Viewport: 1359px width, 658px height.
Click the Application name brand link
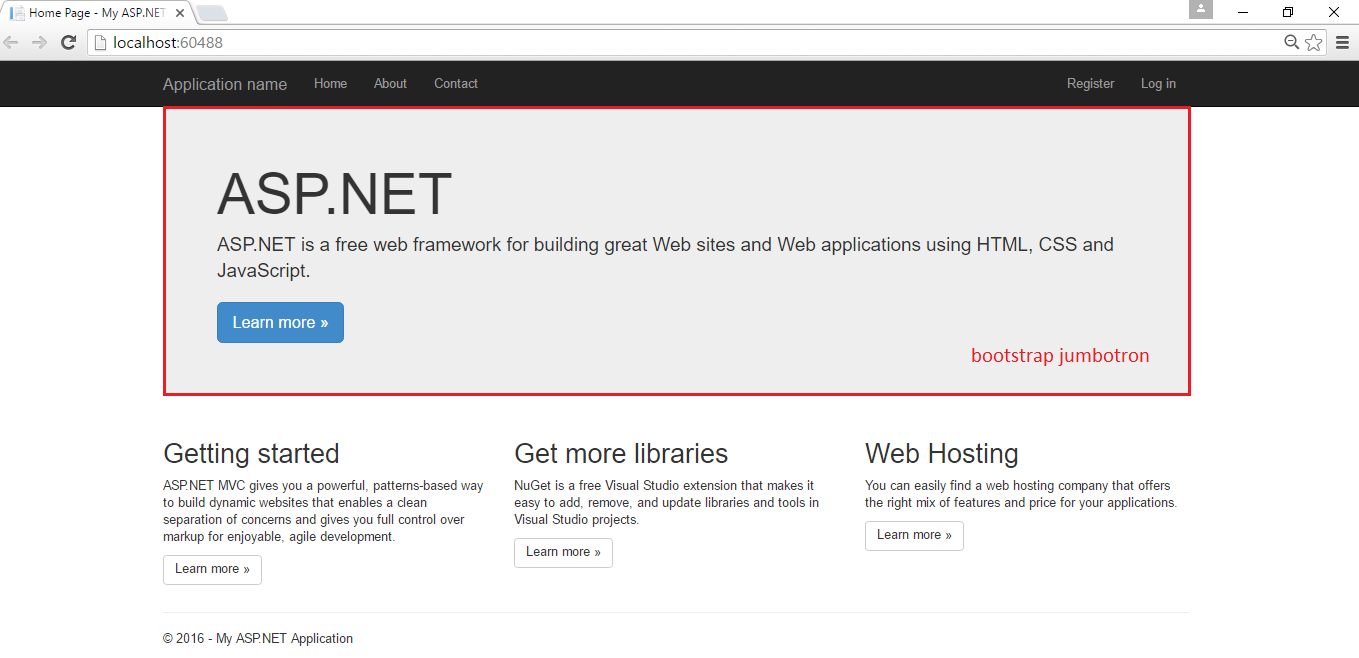225,84
